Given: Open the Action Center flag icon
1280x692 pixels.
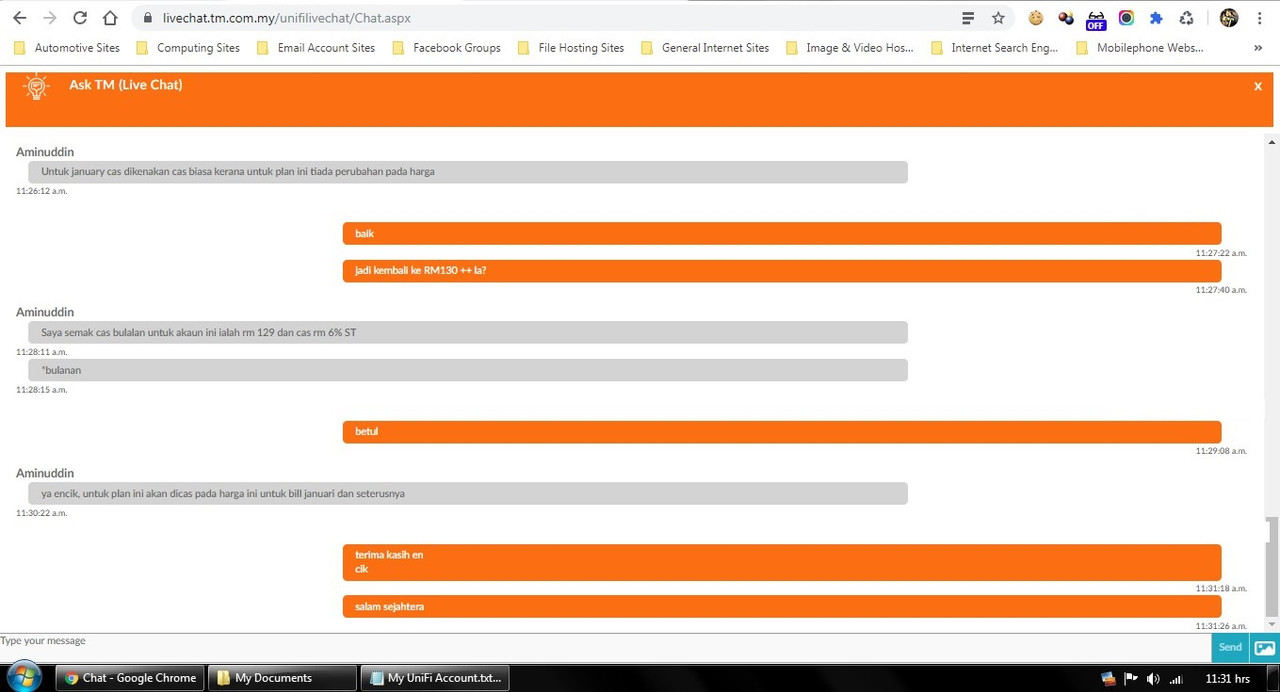Looking at the screenshot, I should (1131, 678).
